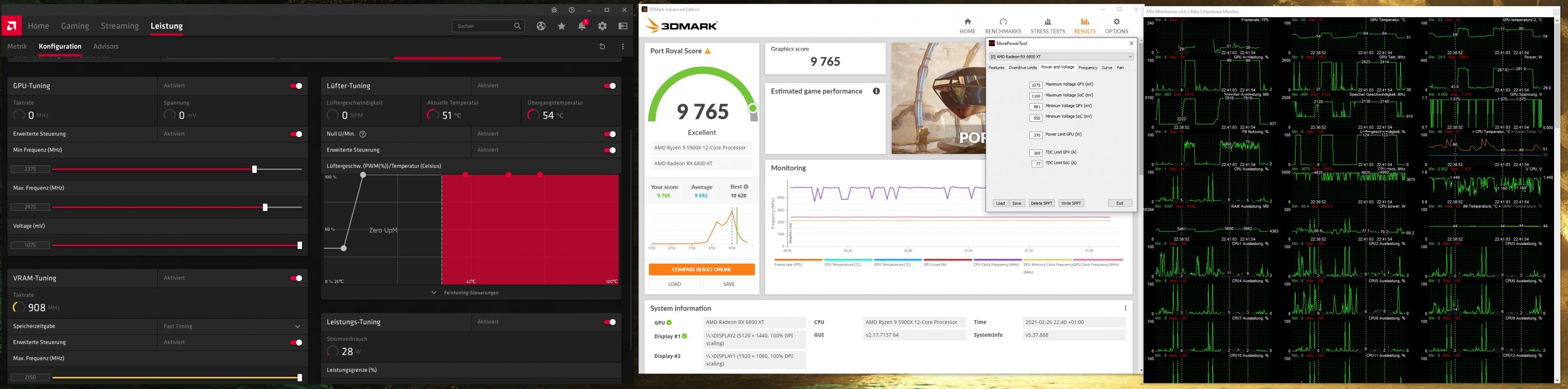The height and width of the screenshot is (389, 1568).
Task: Open RESULTS in 3DMark navigation
Action: click(x=1085, y=26)
